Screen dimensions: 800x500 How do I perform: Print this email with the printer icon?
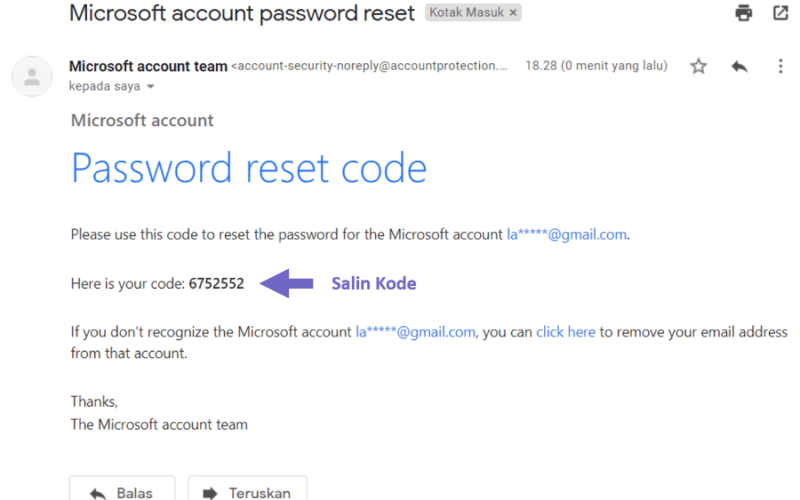pos(743,13)
